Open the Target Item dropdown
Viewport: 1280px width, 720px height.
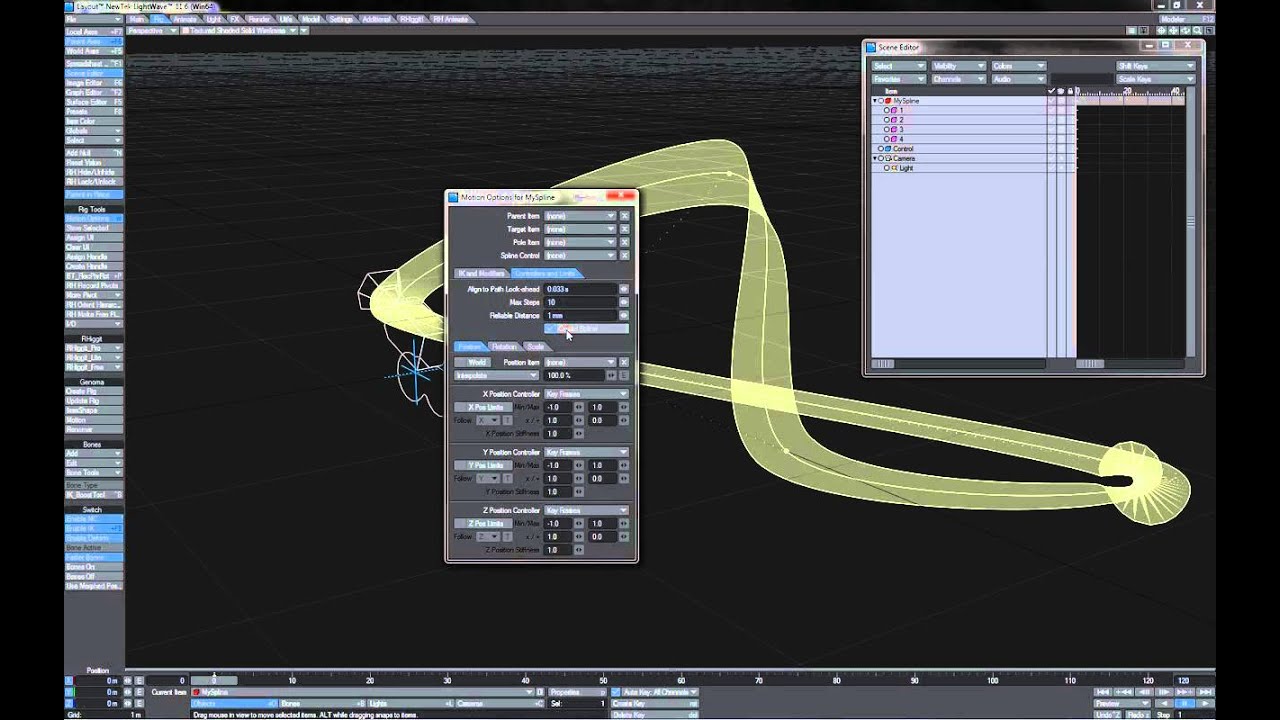[x=580, y=229]
